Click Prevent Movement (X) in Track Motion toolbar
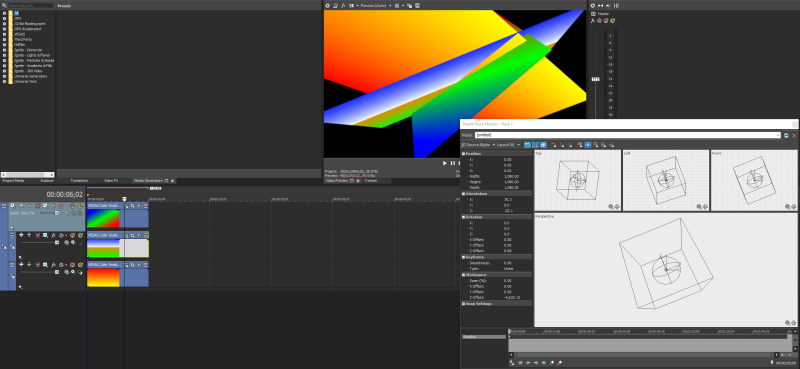 pos(554,144)
